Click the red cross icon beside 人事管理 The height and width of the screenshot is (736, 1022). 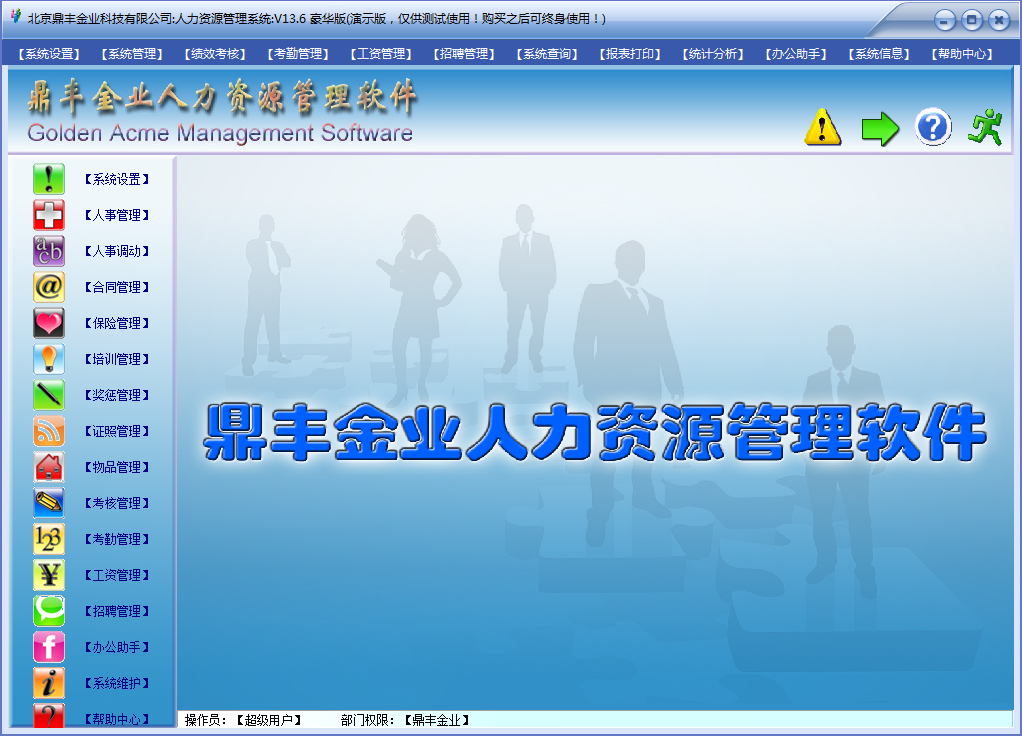click(x=49, y=215)
